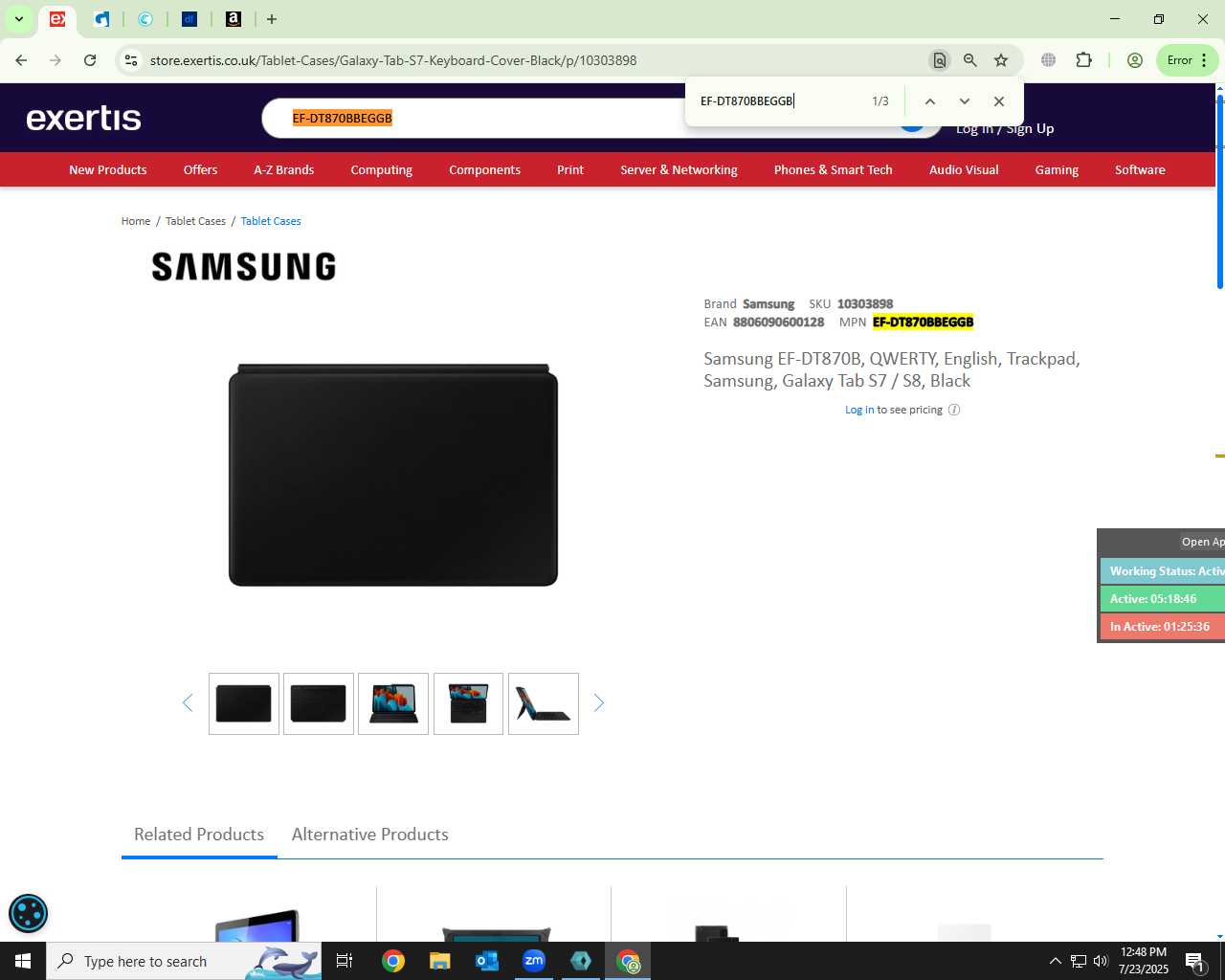
Task: Open the Offers menu
Action: [x=200, y=170]
